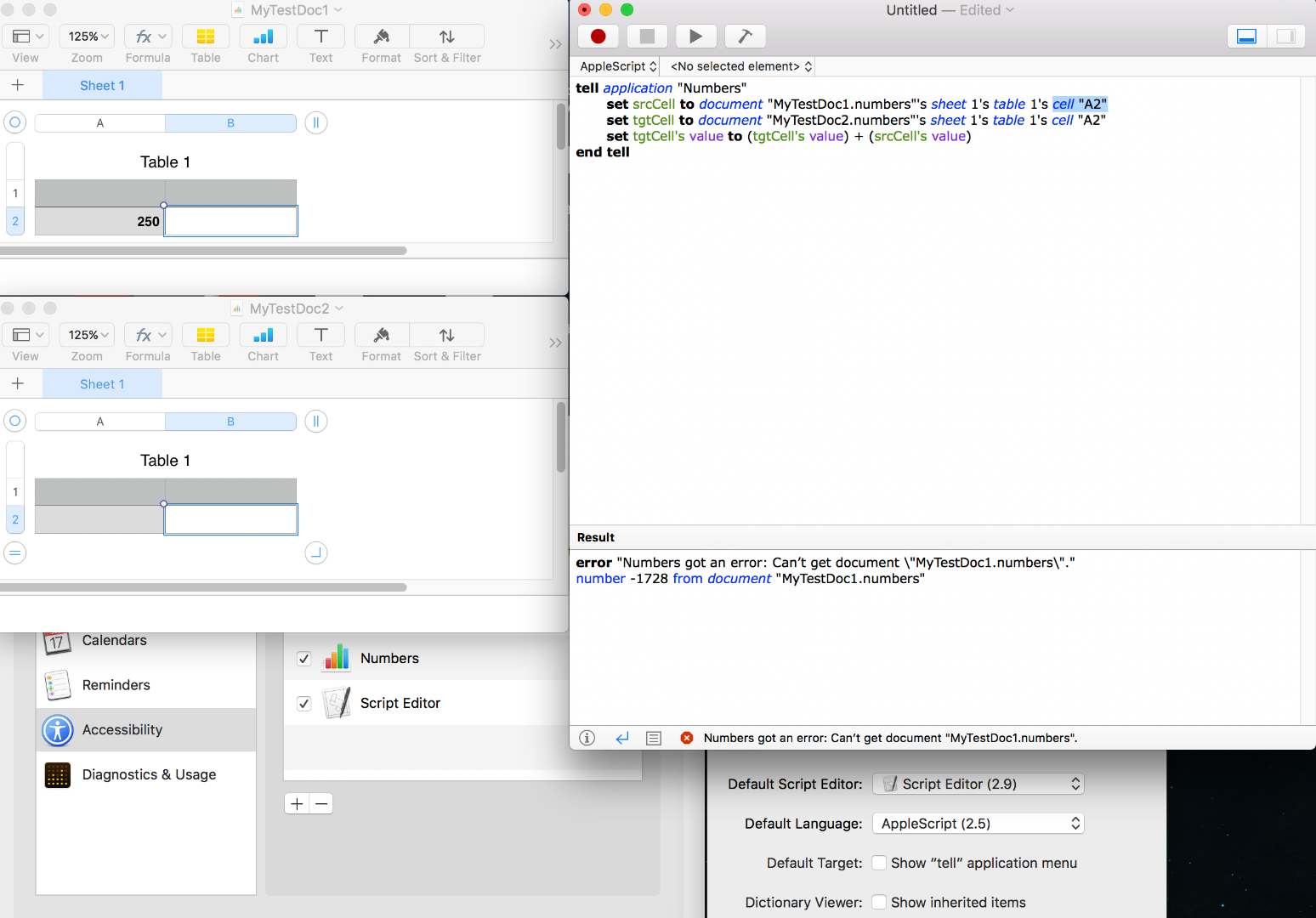The height and width of the screenshot is (918, 1316).
Task: Show more toolbar items in MyTestDoc1
Action: (555, 44)
